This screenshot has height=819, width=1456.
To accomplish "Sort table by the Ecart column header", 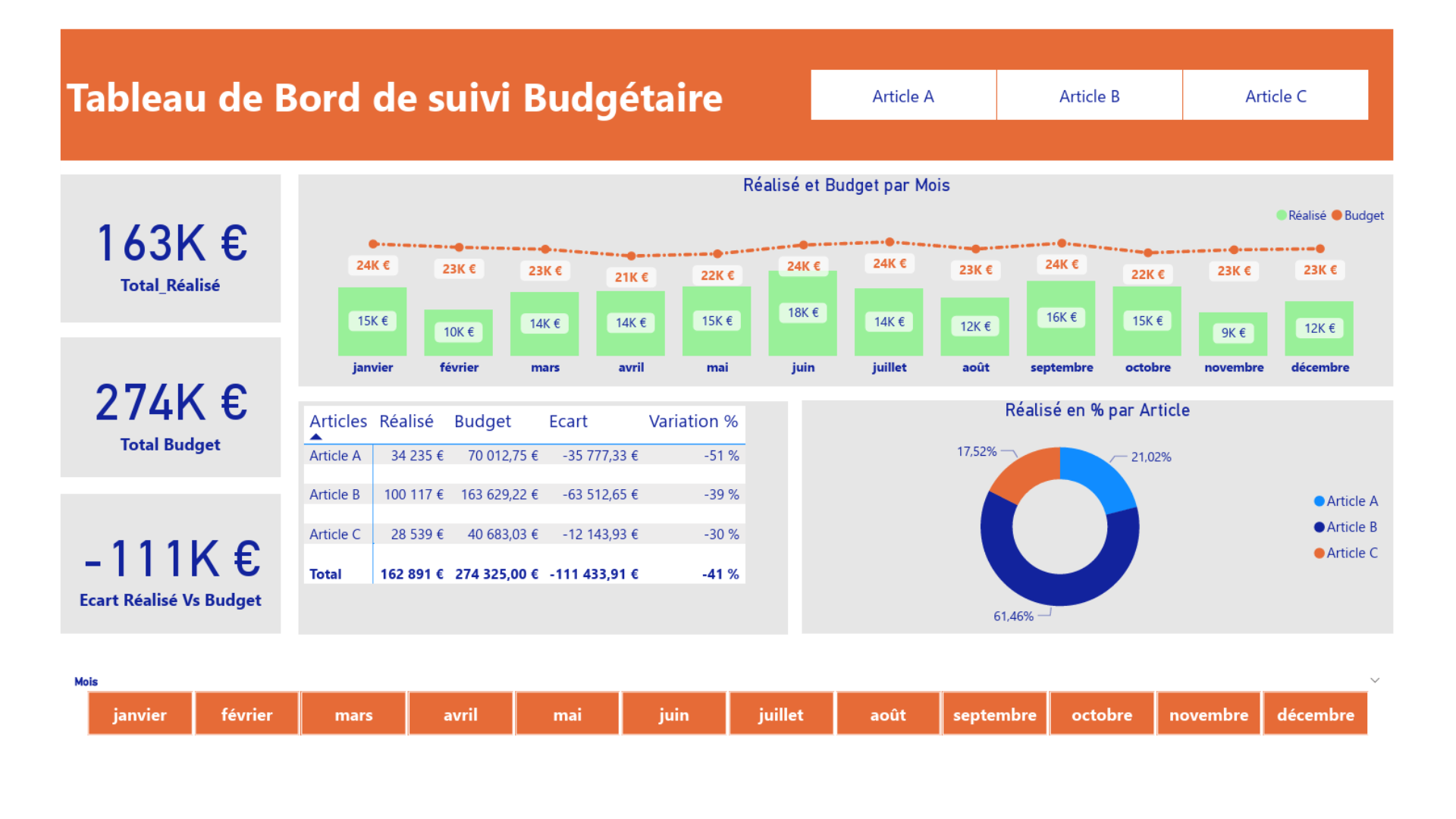I will (568, 421).
